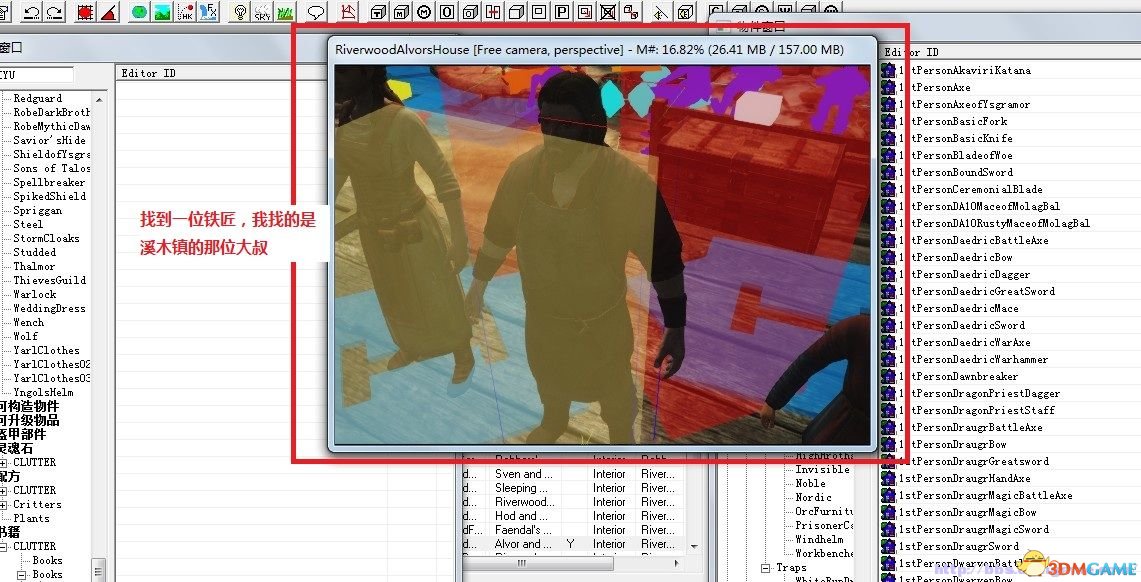
Task: Click the two linked boxes toolbar icon
Action: [x=632, y=12]
